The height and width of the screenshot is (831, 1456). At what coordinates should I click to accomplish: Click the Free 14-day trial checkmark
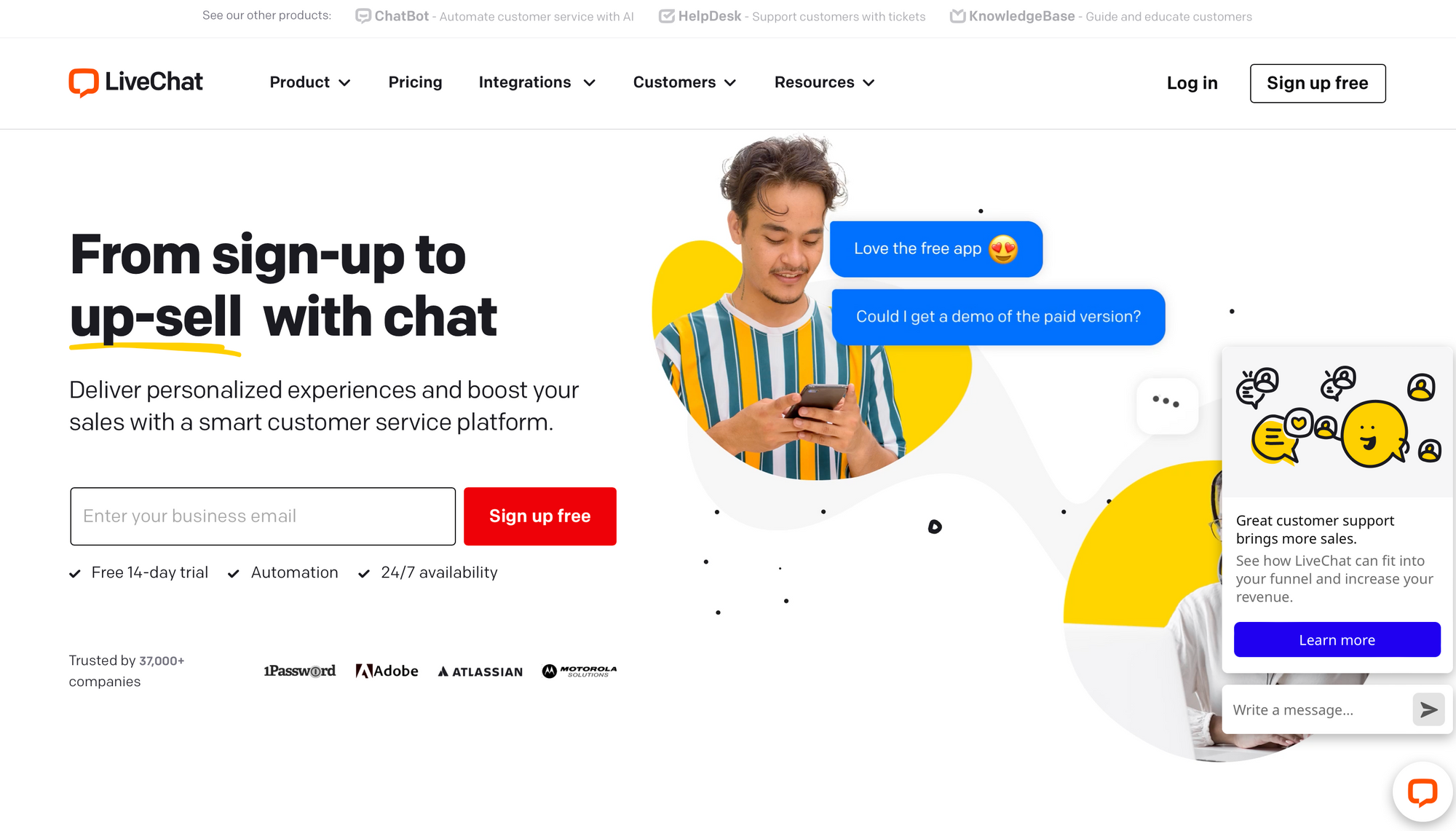pos(74,572)
